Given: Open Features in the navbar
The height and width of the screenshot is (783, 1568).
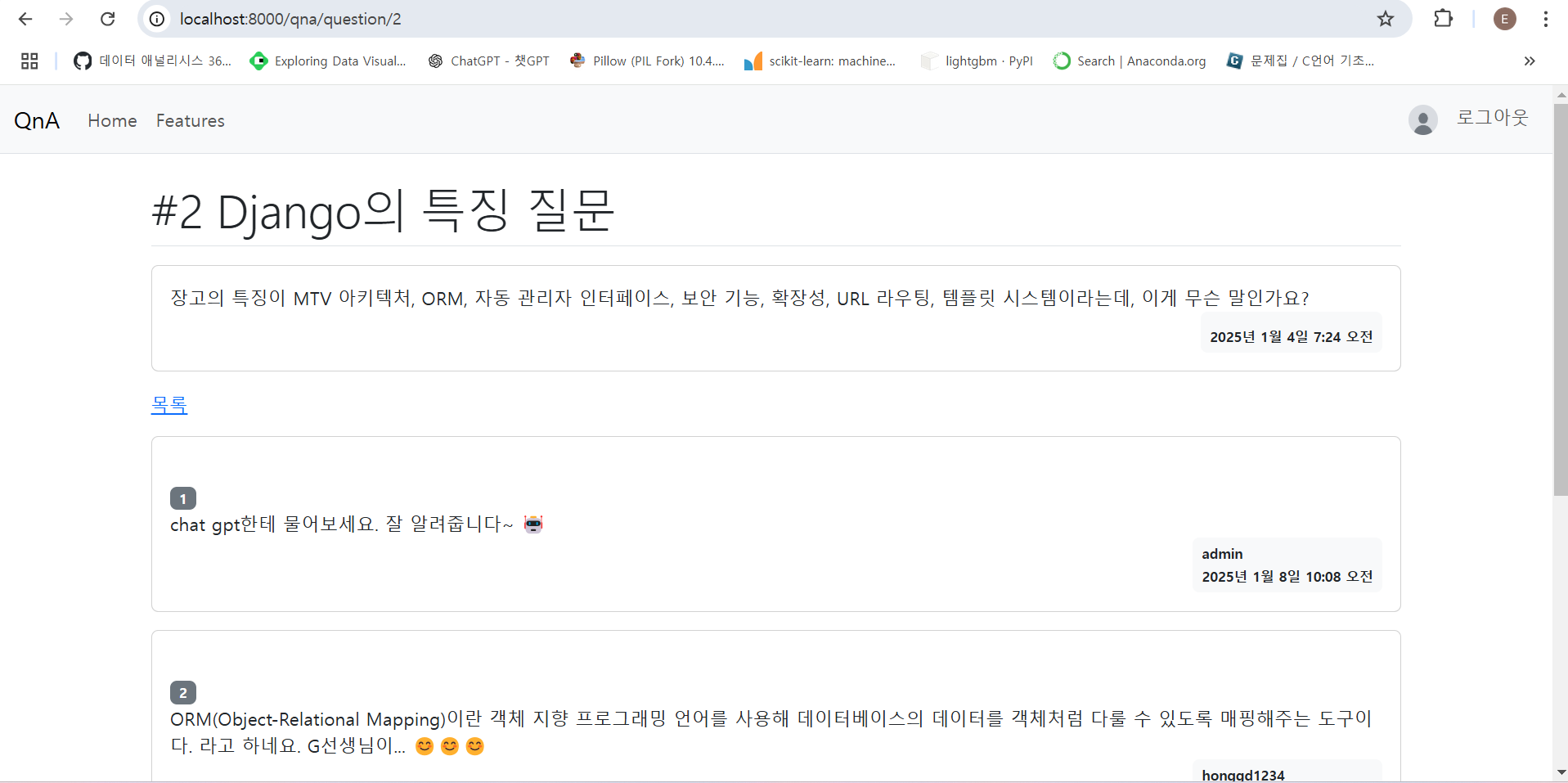Looking at the screenshot, I should coord(191,120).
